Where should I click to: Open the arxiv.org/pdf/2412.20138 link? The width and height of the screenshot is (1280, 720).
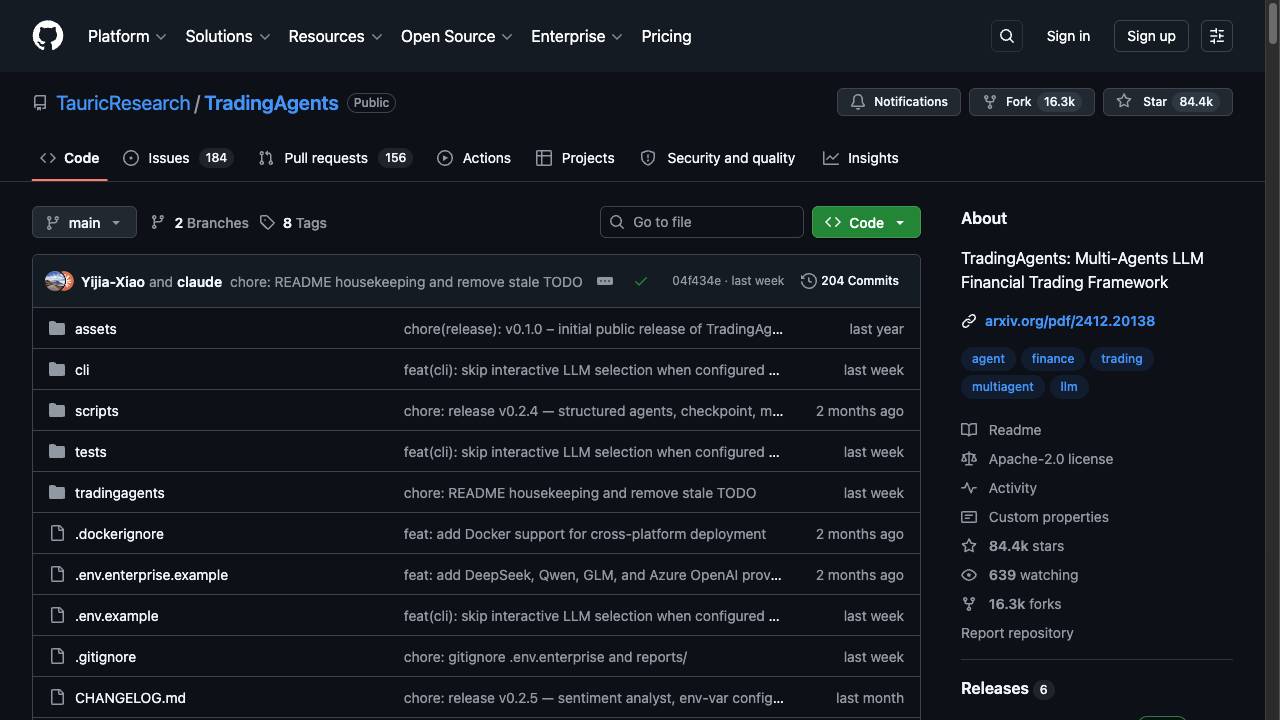[x=1070, y=321]
